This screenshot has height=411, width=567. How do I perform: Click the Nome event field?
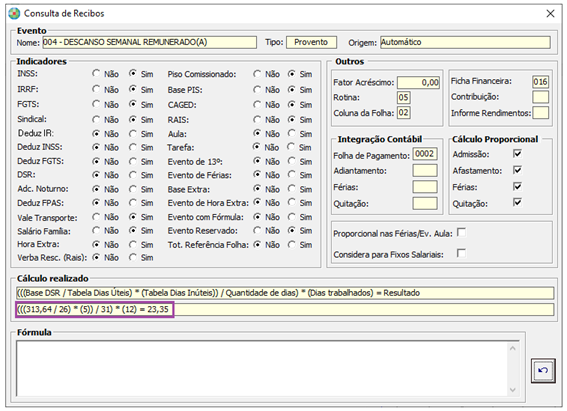pos(149,42)
